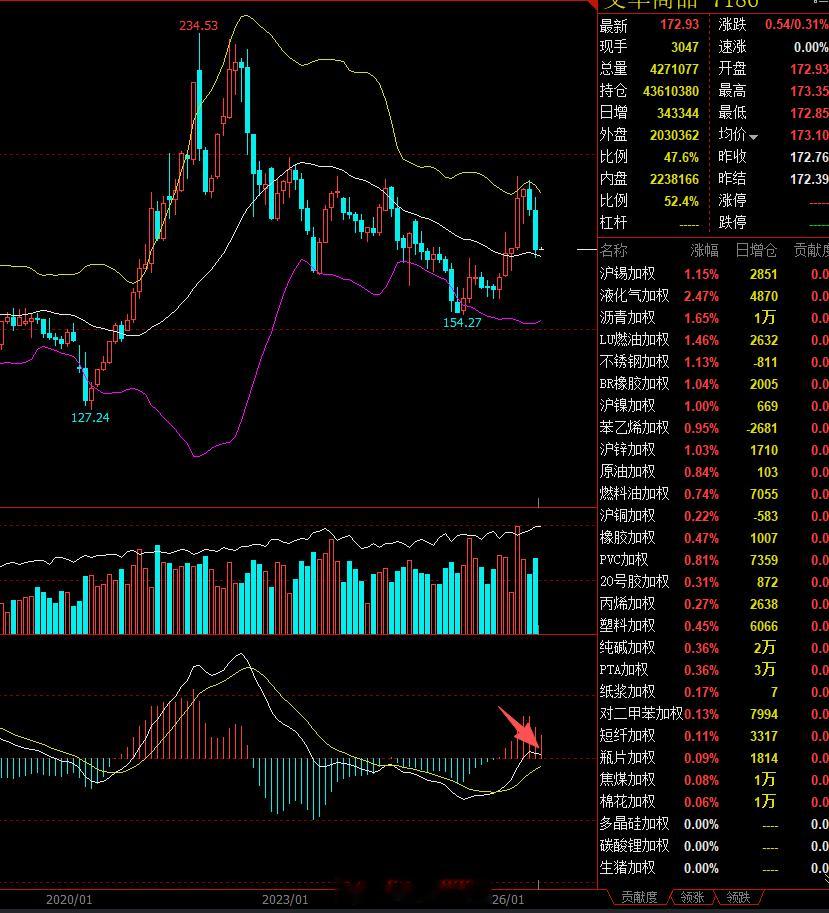Select the 沪锌加权 row
This screenshot has height=913, width=829.
pos(714,450)
